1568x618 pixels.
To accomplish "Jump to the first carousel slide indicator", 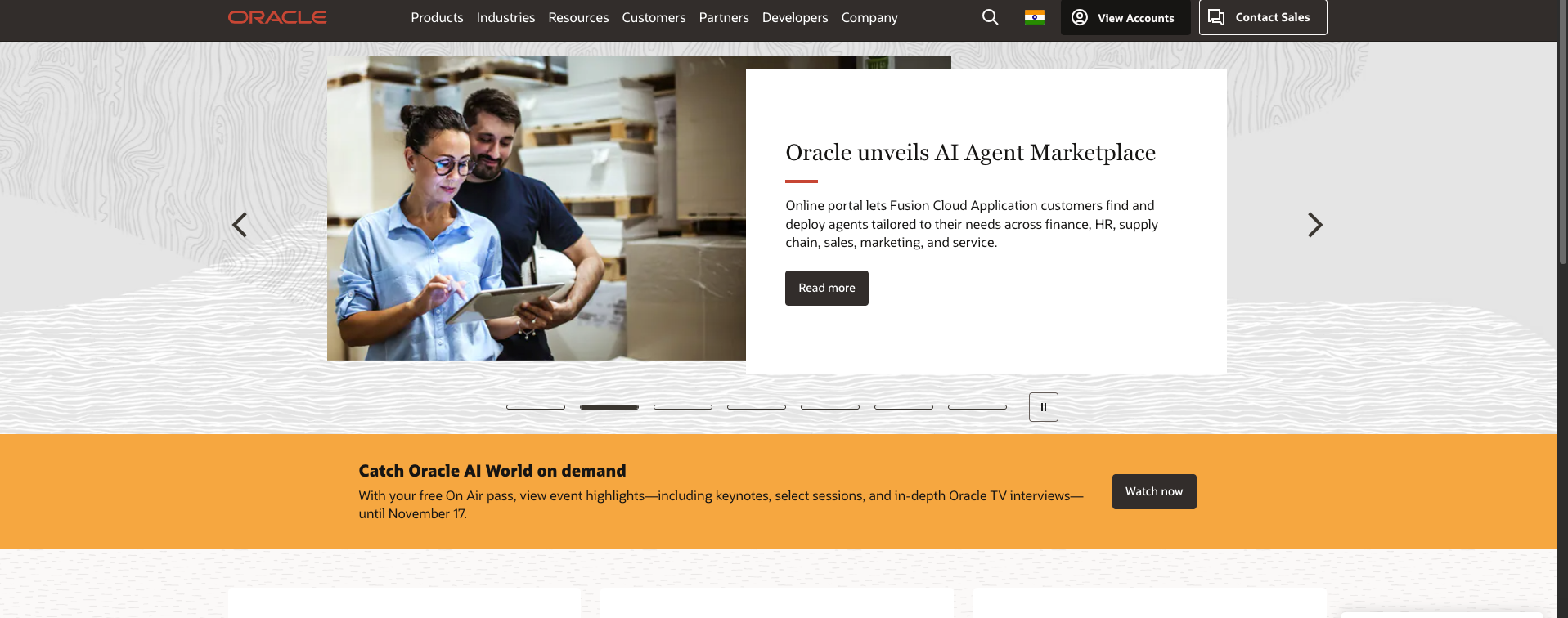I will tap(536, 407).
